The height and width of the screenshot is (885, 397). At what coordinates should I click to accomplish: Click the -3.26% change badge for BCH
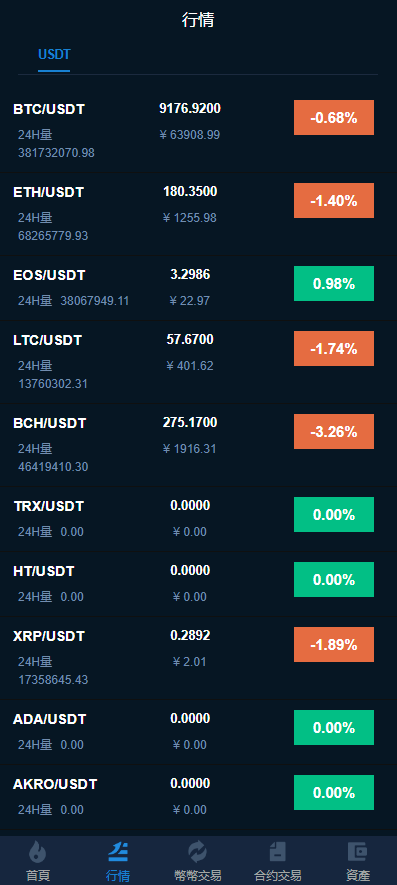pos(334,431)
